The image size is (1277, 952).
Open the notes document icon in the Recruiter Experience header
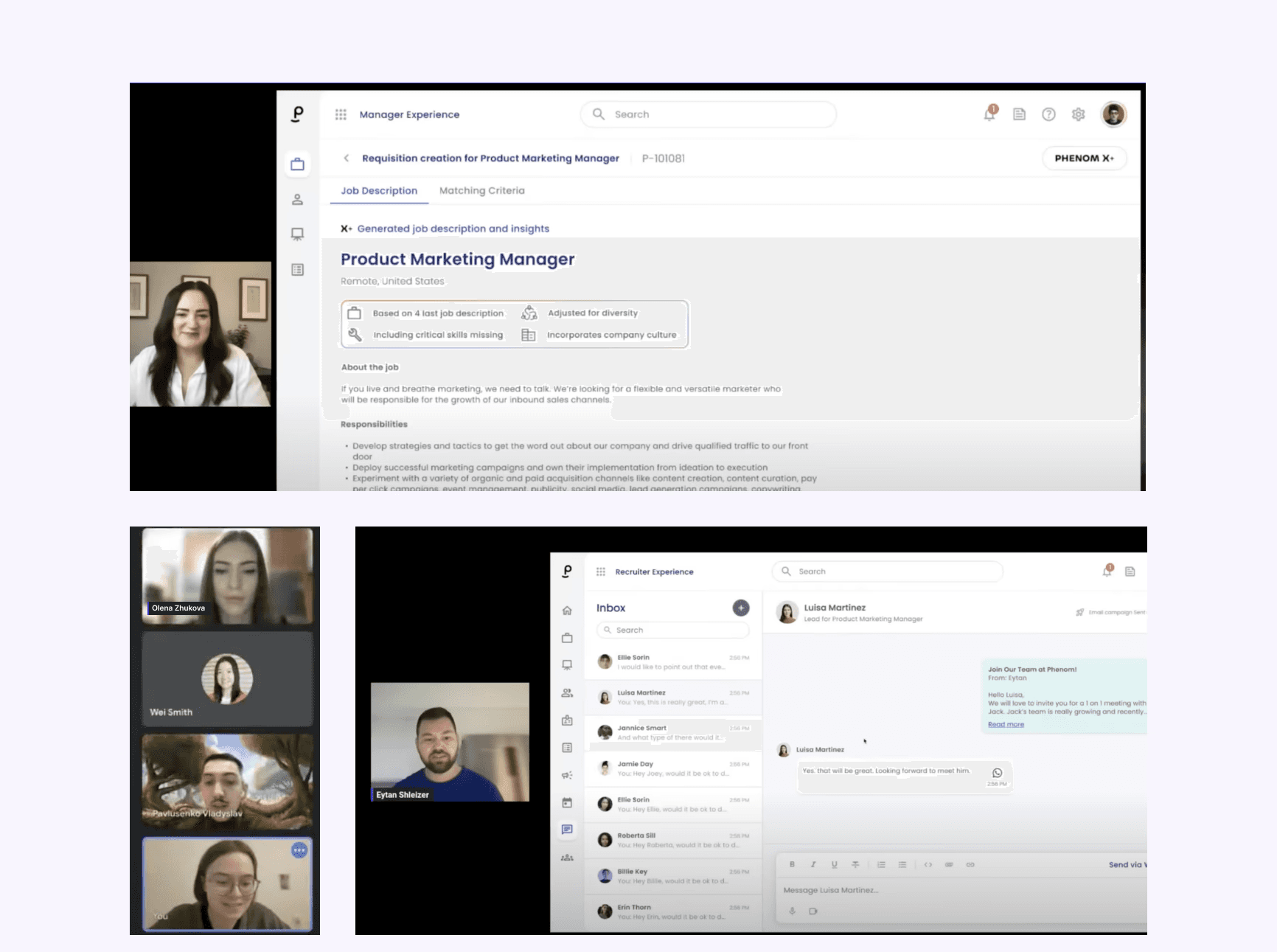1130,571
